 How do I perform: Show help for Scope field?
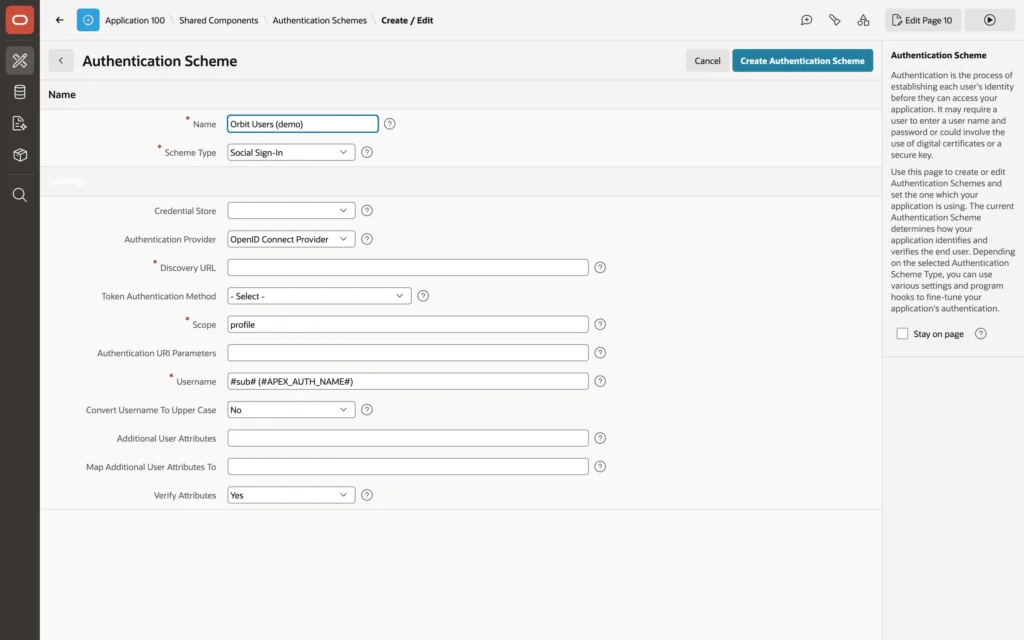tap(600, 325)
